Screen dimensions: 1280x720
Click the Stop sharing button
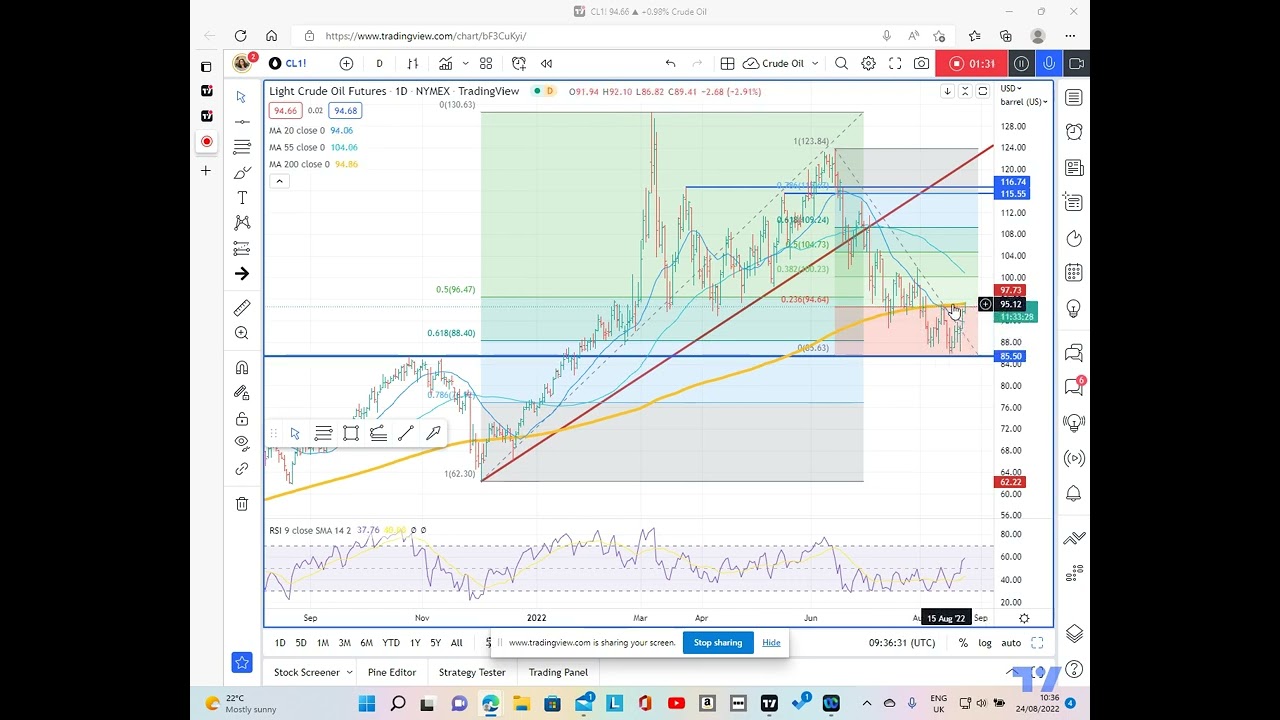click(718, 642)
